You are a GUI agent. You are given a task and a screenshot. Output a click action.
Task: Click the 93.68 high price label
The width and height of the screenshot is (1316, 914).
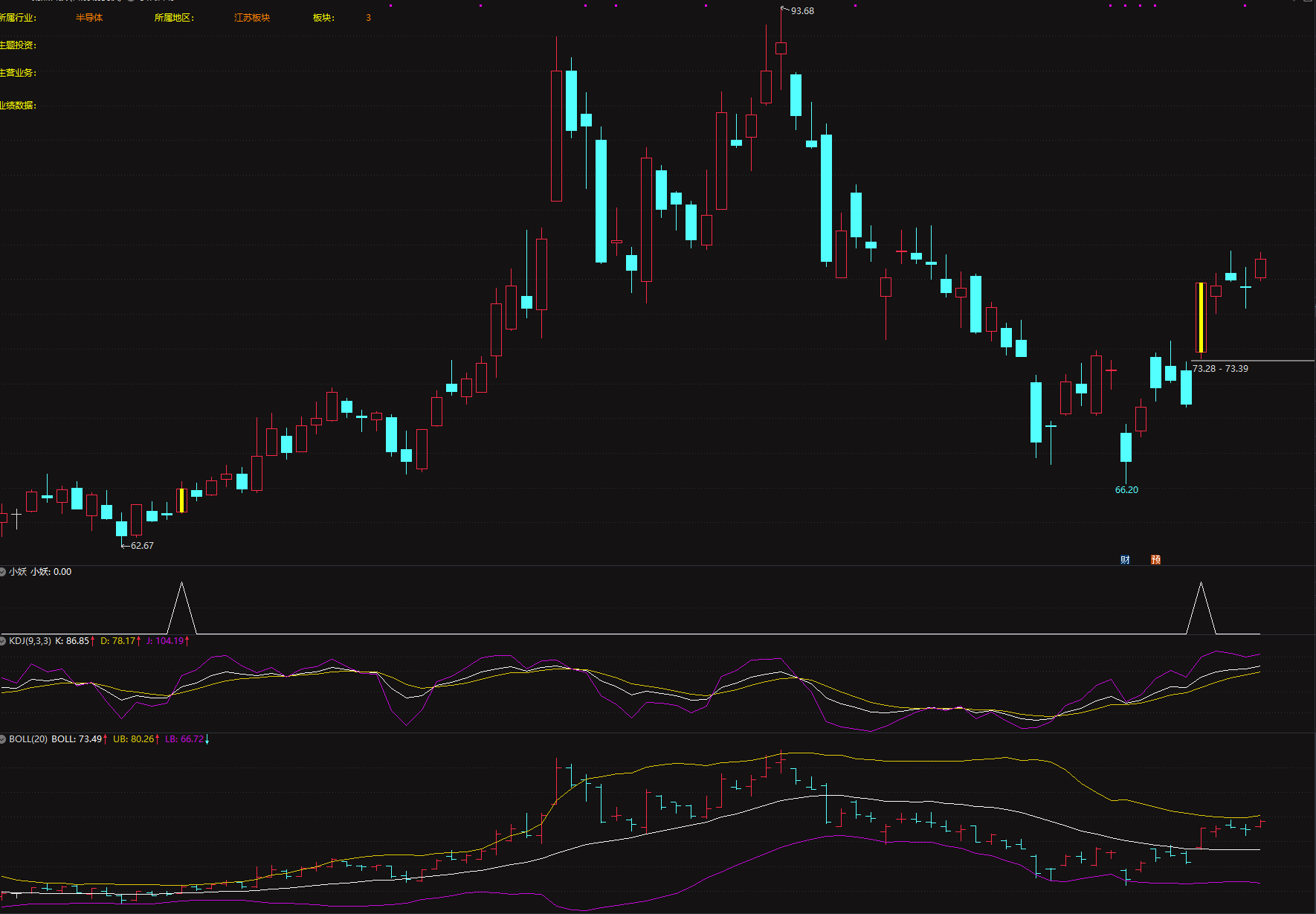(x=802, y=11)
